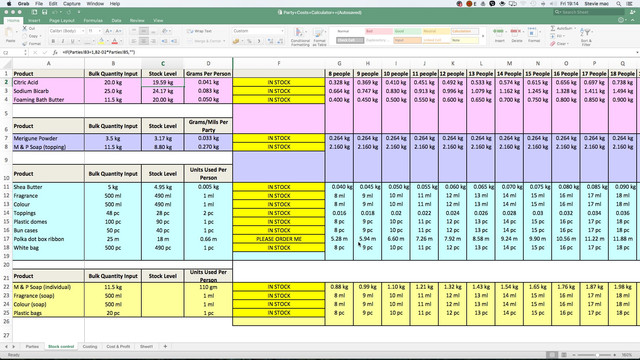Image resolution: width=640 pixels, height=360 pixels.
Task: Open the Formulas ribbon tab
Action: point(93,20)
